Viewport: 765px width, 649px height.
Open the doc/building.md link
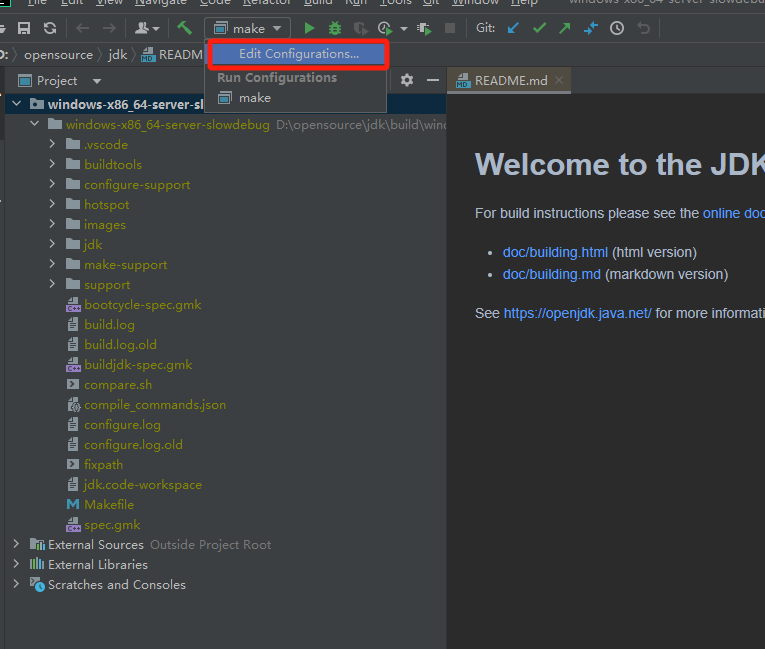(551, 274)
